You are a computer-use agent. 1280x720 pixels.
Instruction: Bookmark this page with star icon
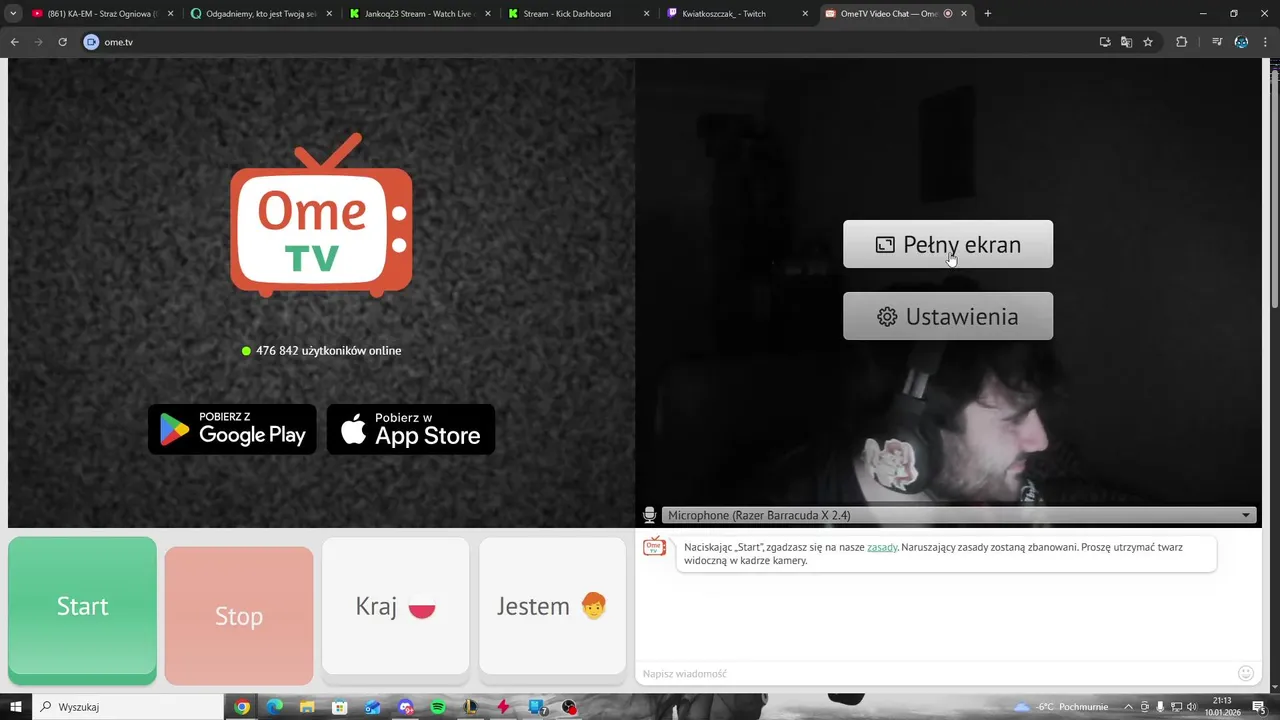pos(1148,42)
